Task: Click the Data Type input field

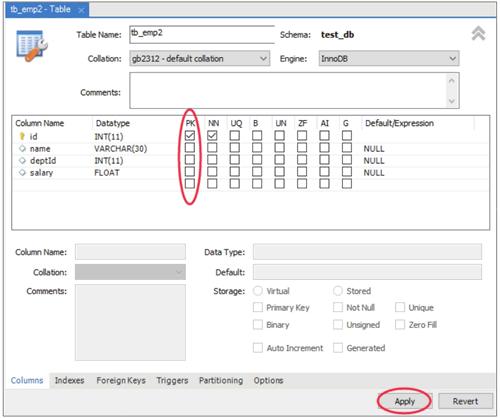Action: click(367, 252)
